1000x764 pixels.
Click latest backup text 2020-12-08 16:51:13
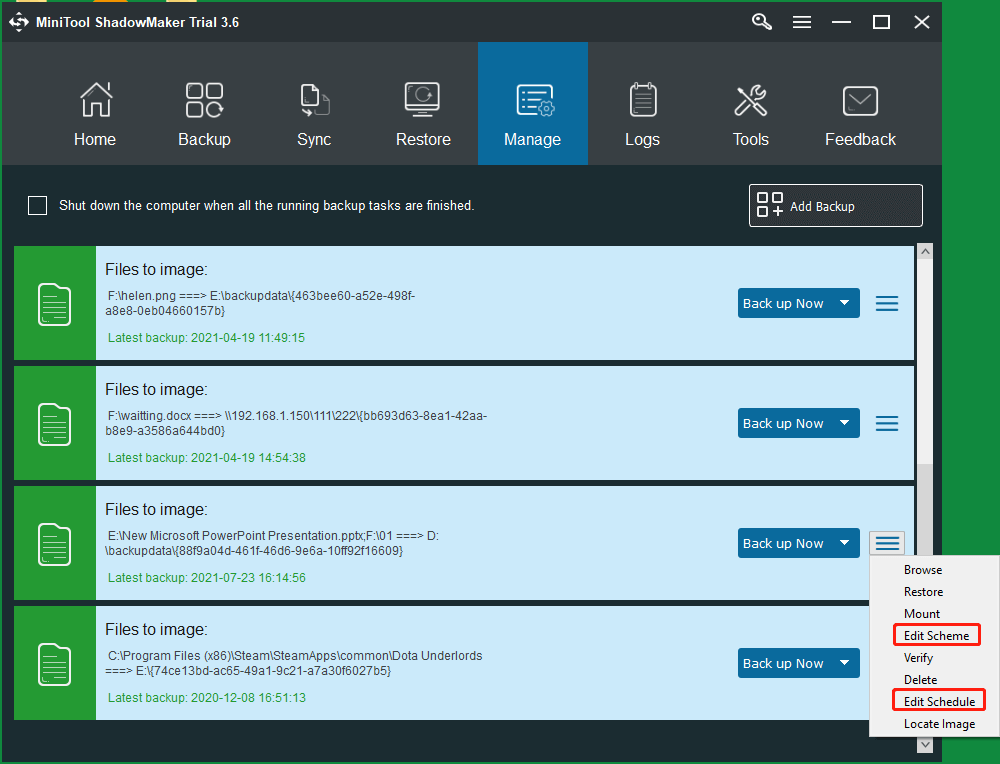tap(206, 697)
